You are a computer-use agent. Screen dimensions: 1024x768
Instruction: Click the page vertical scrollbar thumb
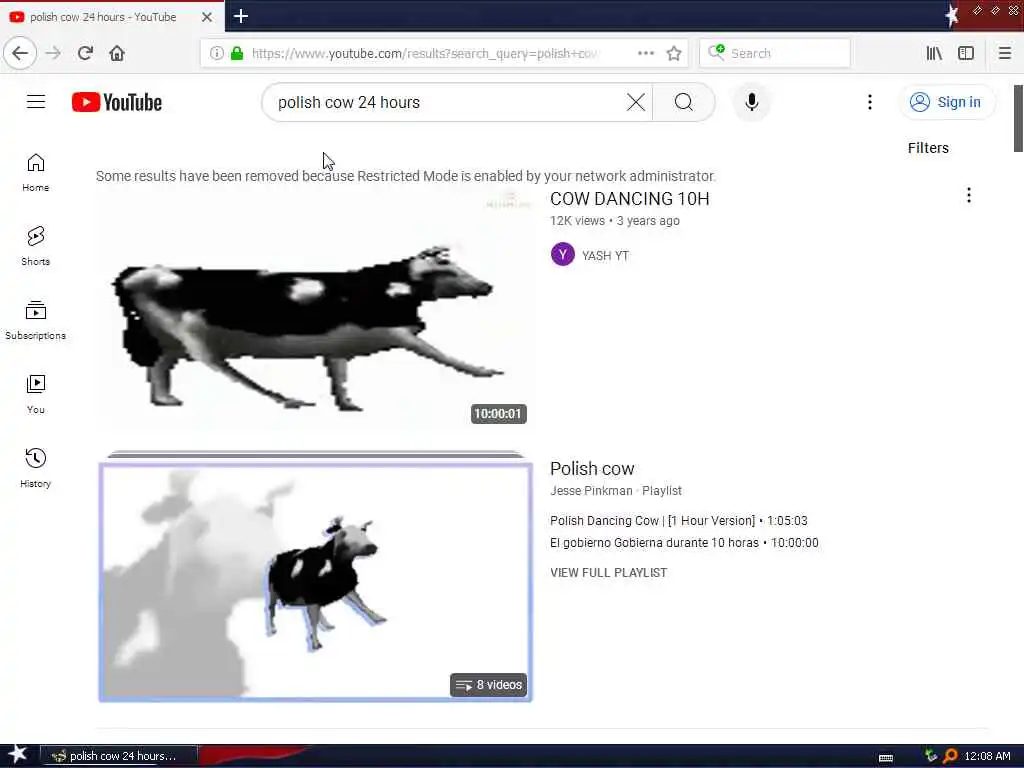[1018, 118]
